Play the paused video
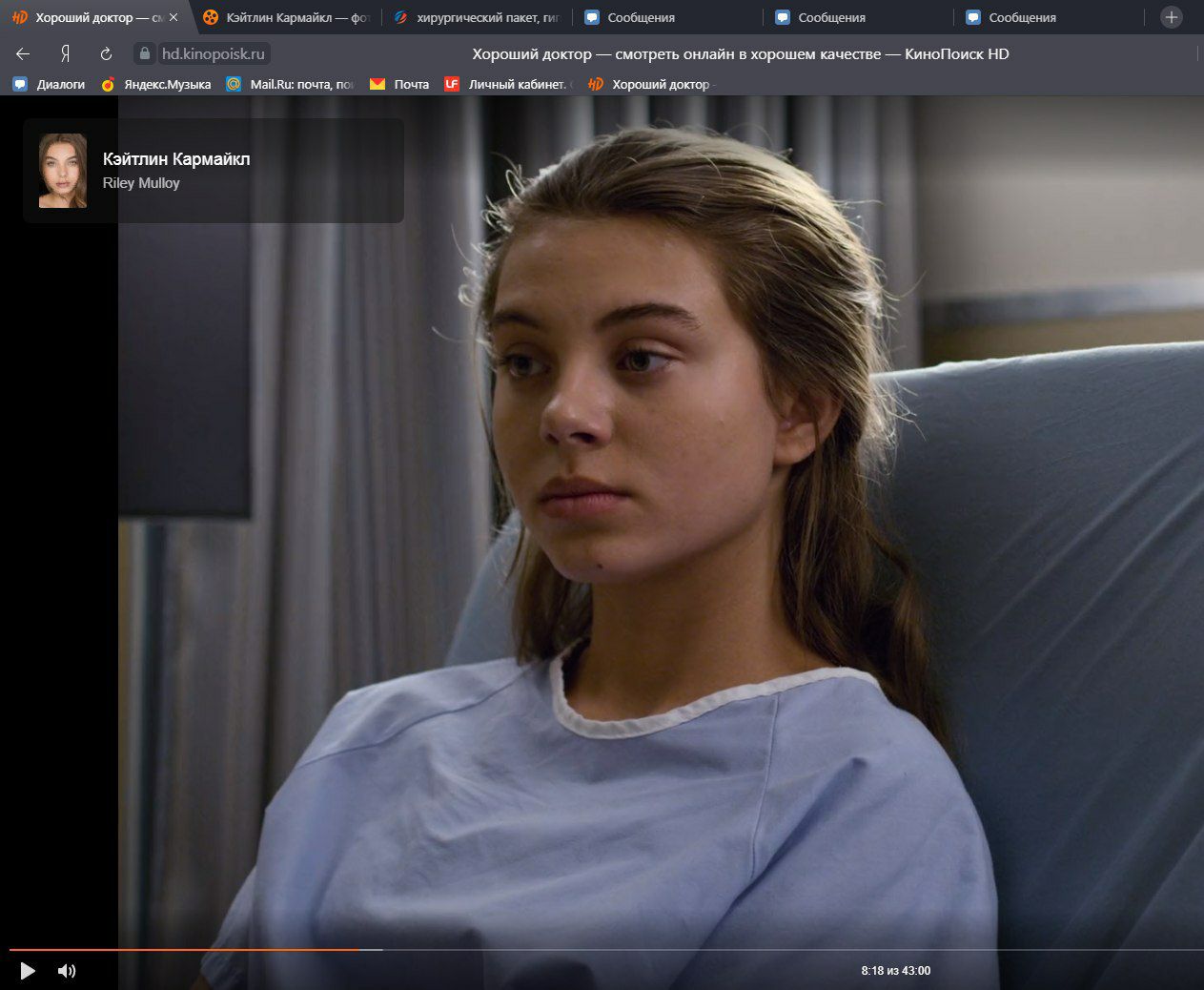1204x990 pixels. click(28, 971)
